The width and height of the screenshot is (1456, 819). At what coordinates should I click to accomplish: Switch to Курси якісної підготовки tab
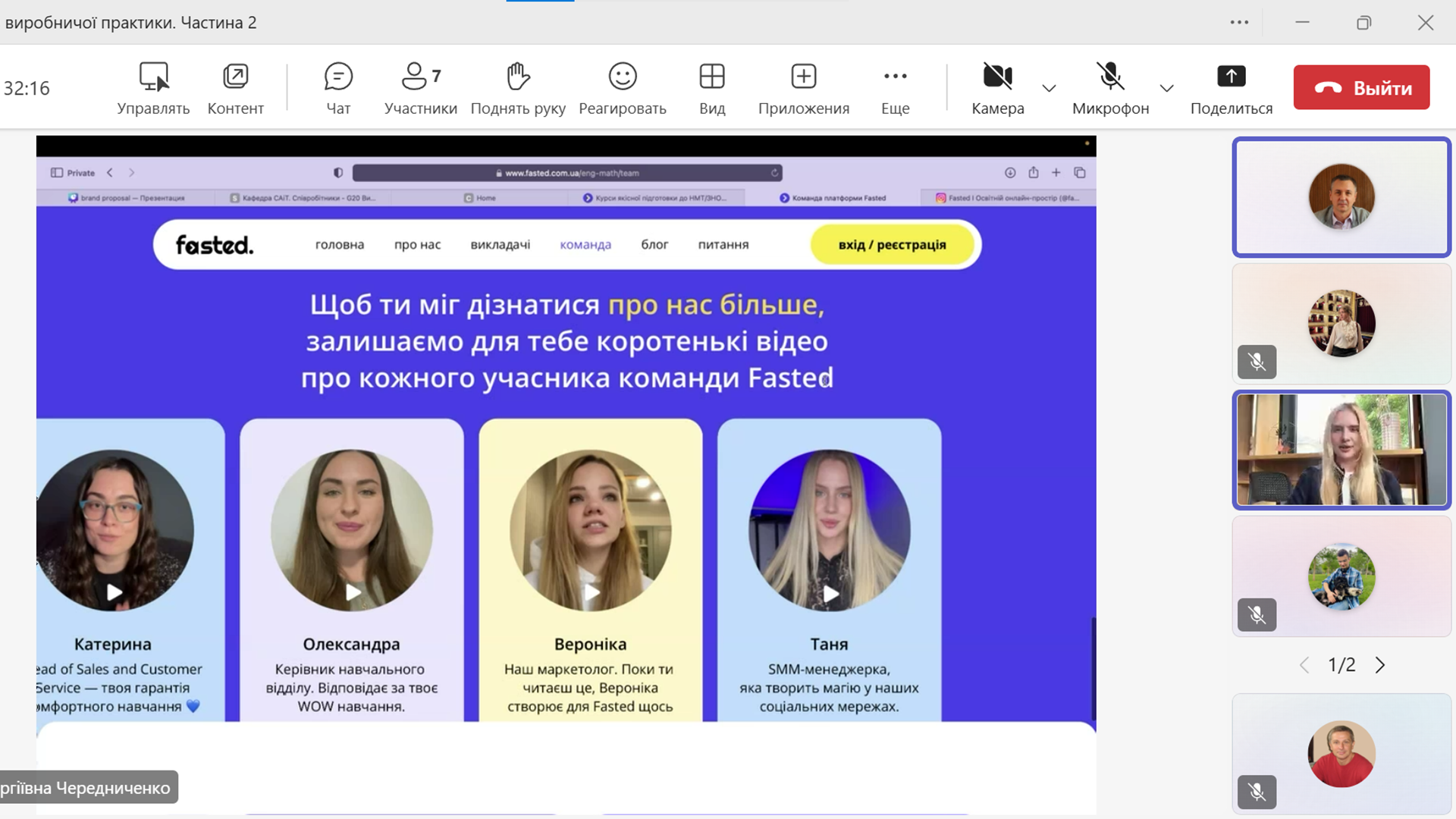(655, 198)
